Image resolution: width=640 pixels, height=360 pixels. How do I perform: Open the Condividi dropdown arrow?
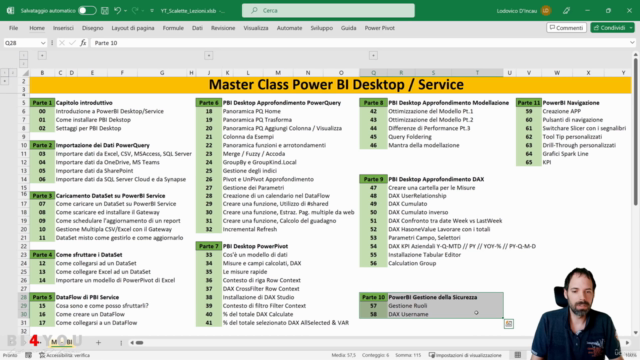[631, 28]
